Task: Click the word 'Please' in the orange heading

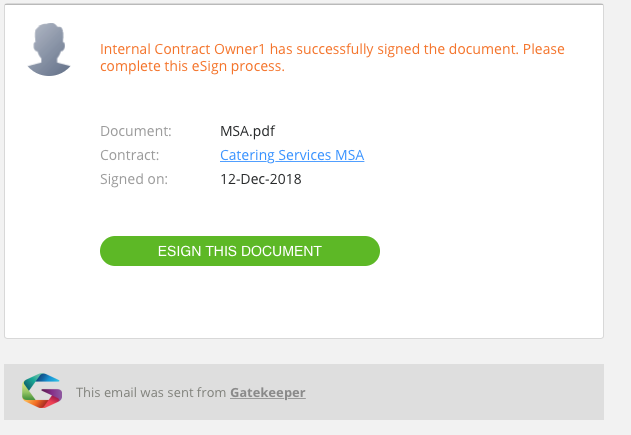Action: (544, 49)
